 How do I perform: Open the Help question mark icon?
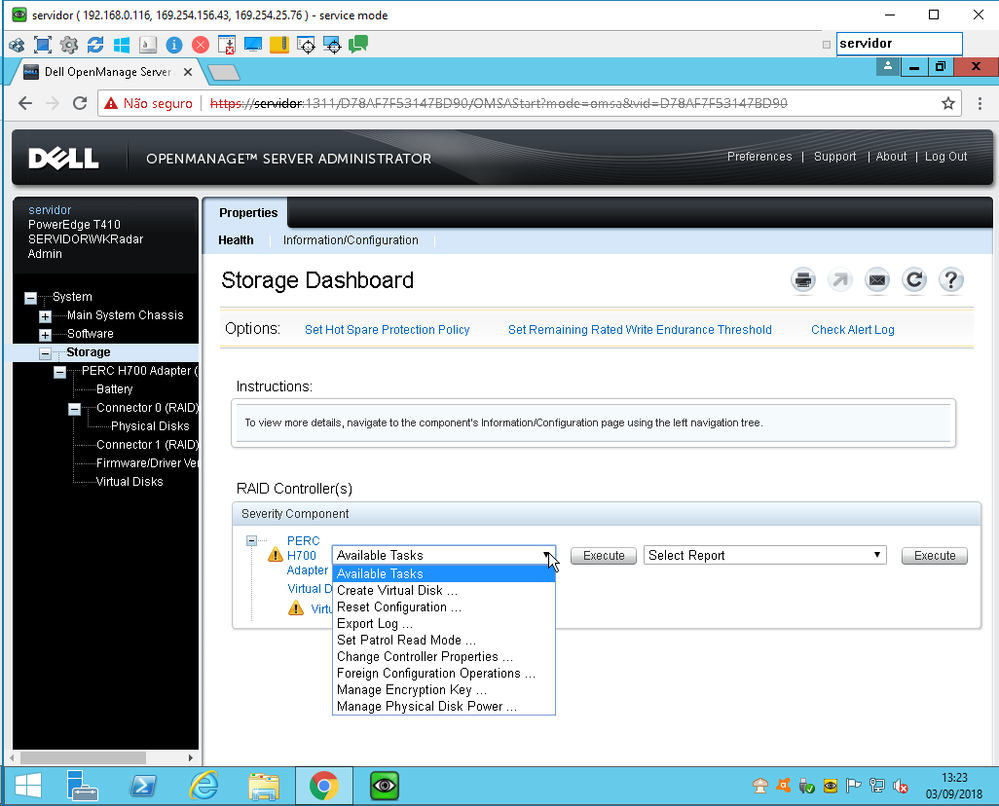[951, 280]
